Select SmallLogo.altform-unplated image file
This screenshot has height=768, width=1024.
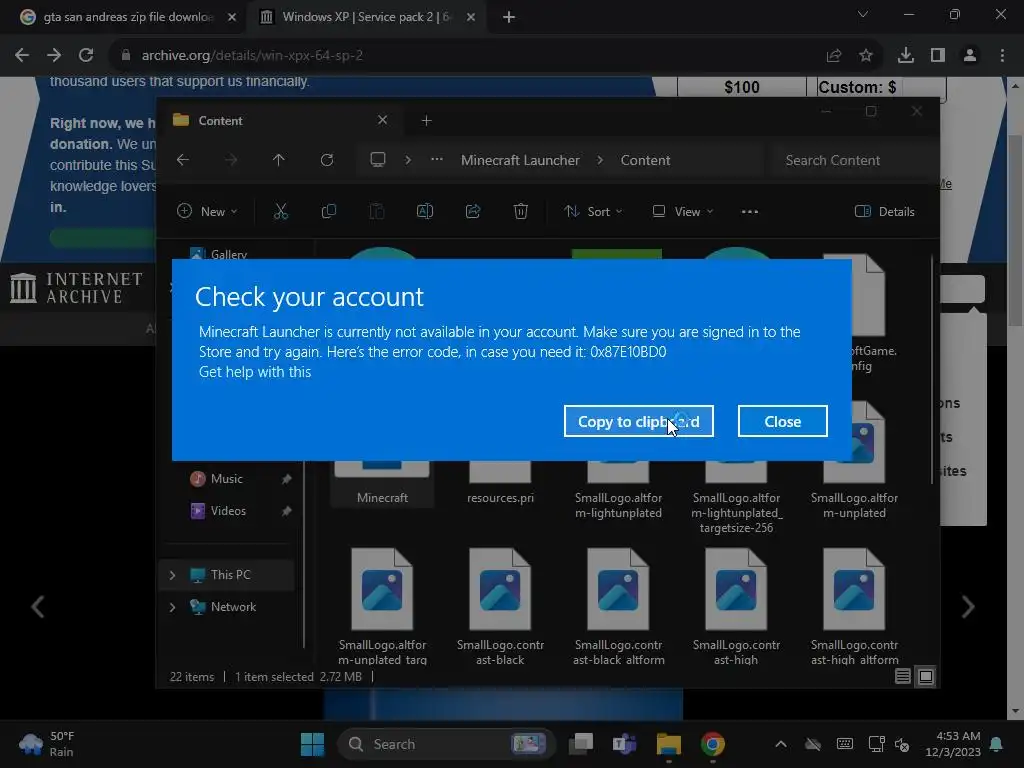pyautogui.click(x=854, y=462)
